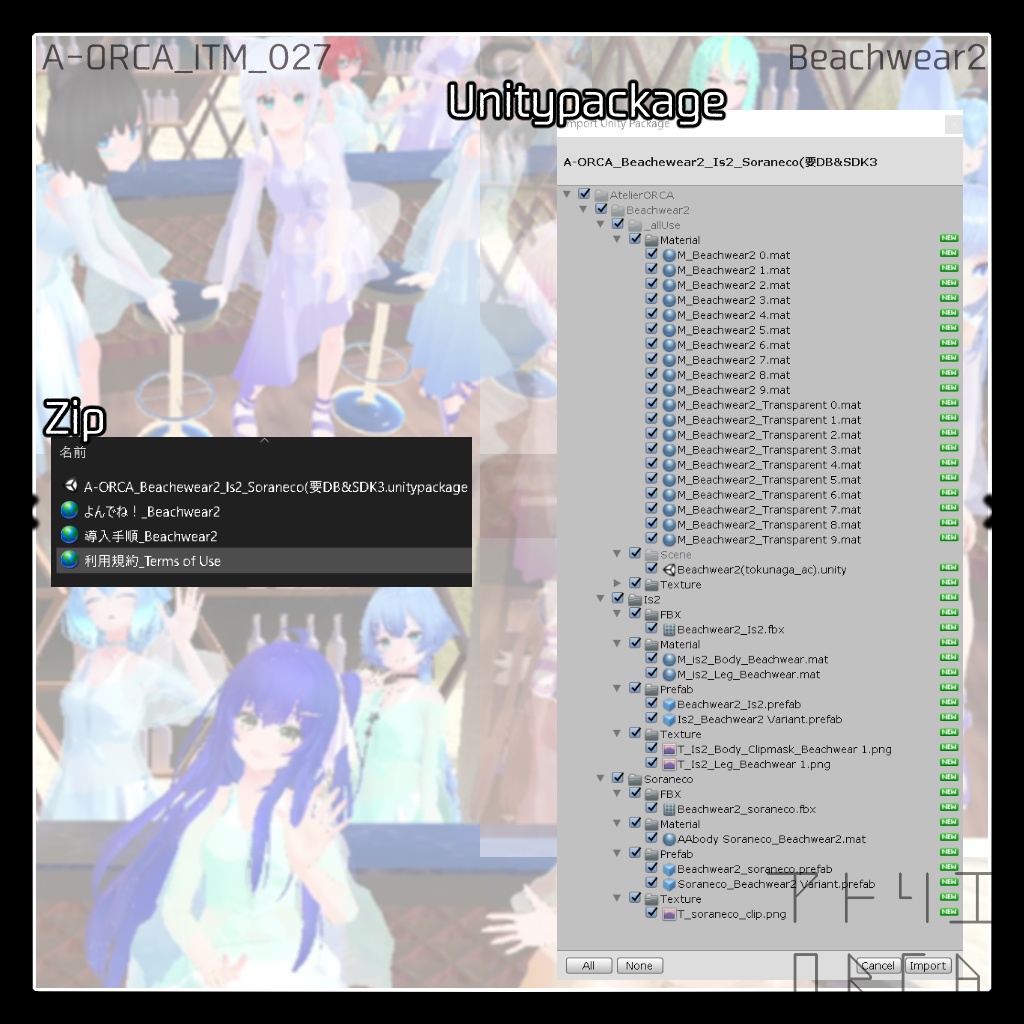Select M_Beachwear2 7.mat row text
Image resolution: width=1024 pixels, height=1024 pixels.
(733, 360)
